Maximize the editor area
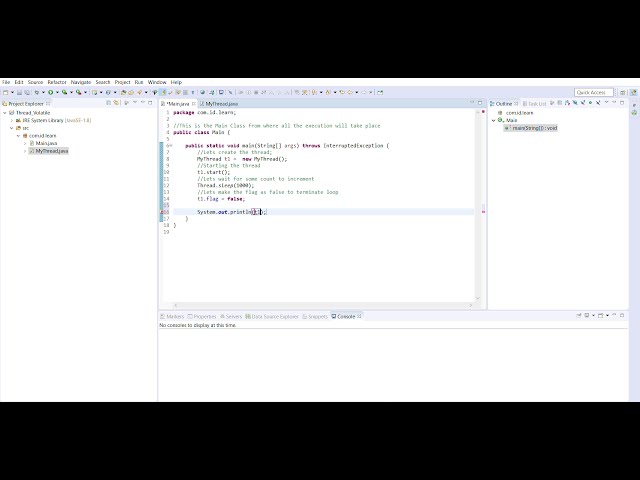The height and width of the screenshot is (480, 640). click(x=480, y=103)
